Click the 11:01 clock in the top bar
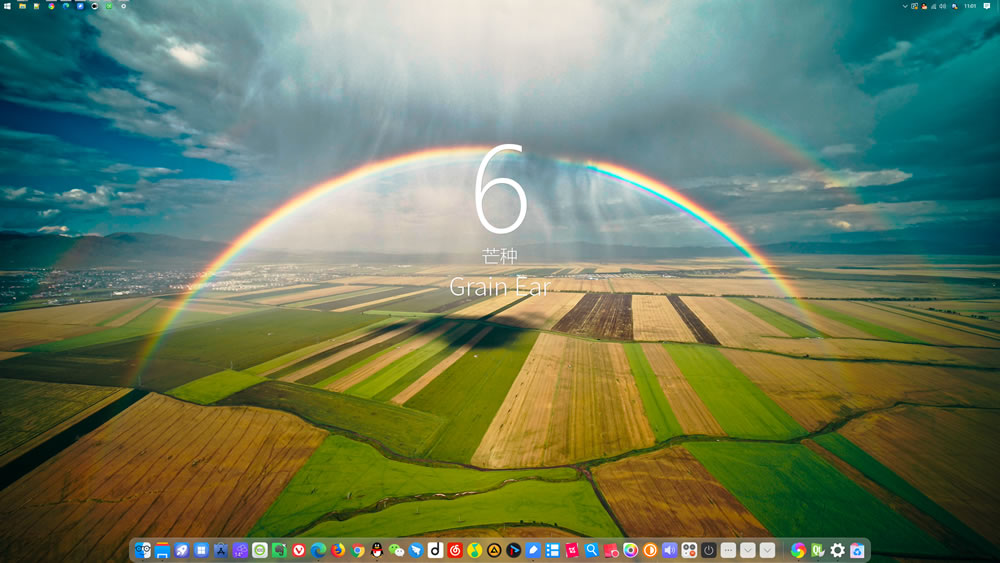 click(970, 6)
